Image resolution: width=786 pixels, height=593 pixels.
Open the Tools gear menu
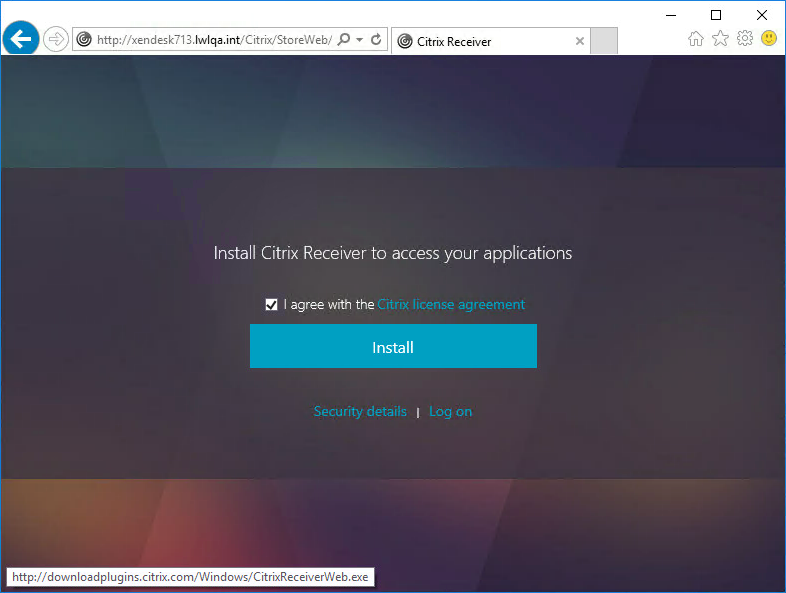[x=744, y=39]
